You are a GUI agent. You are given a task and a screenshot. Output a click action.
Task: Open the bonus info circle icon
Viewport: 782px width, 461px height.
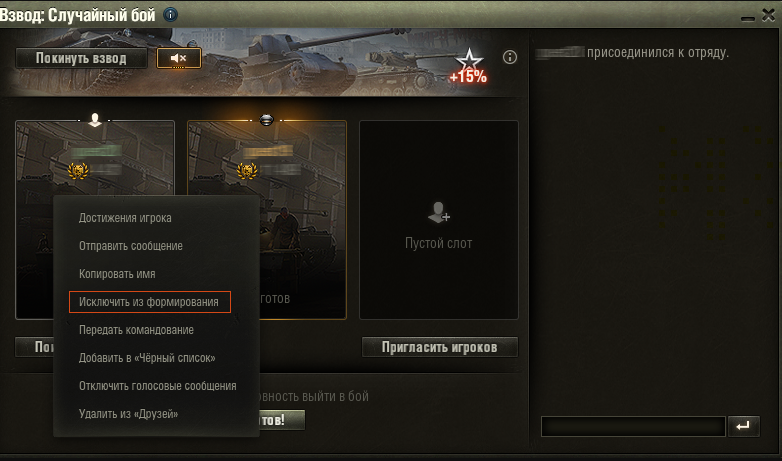[510, 57]
